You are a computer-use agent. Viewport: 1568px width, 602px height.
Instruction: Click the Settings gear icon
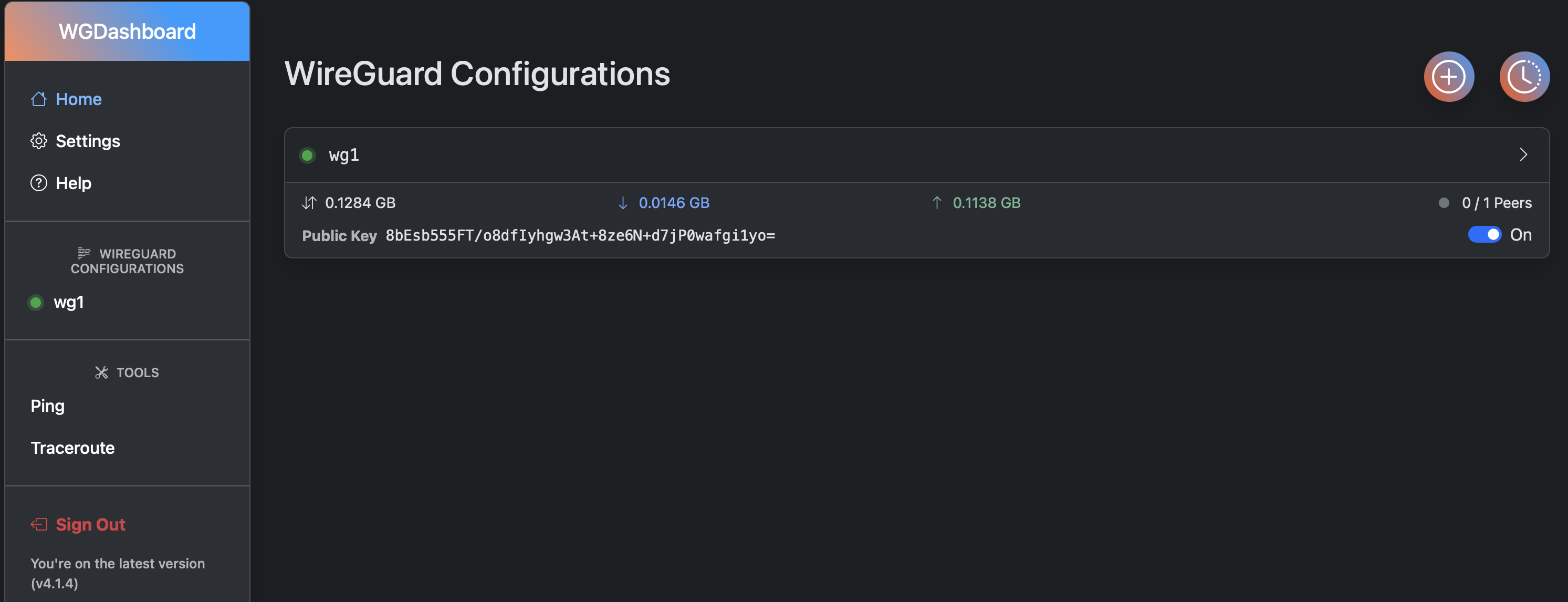pyautogui.click(x=39, y=141)
